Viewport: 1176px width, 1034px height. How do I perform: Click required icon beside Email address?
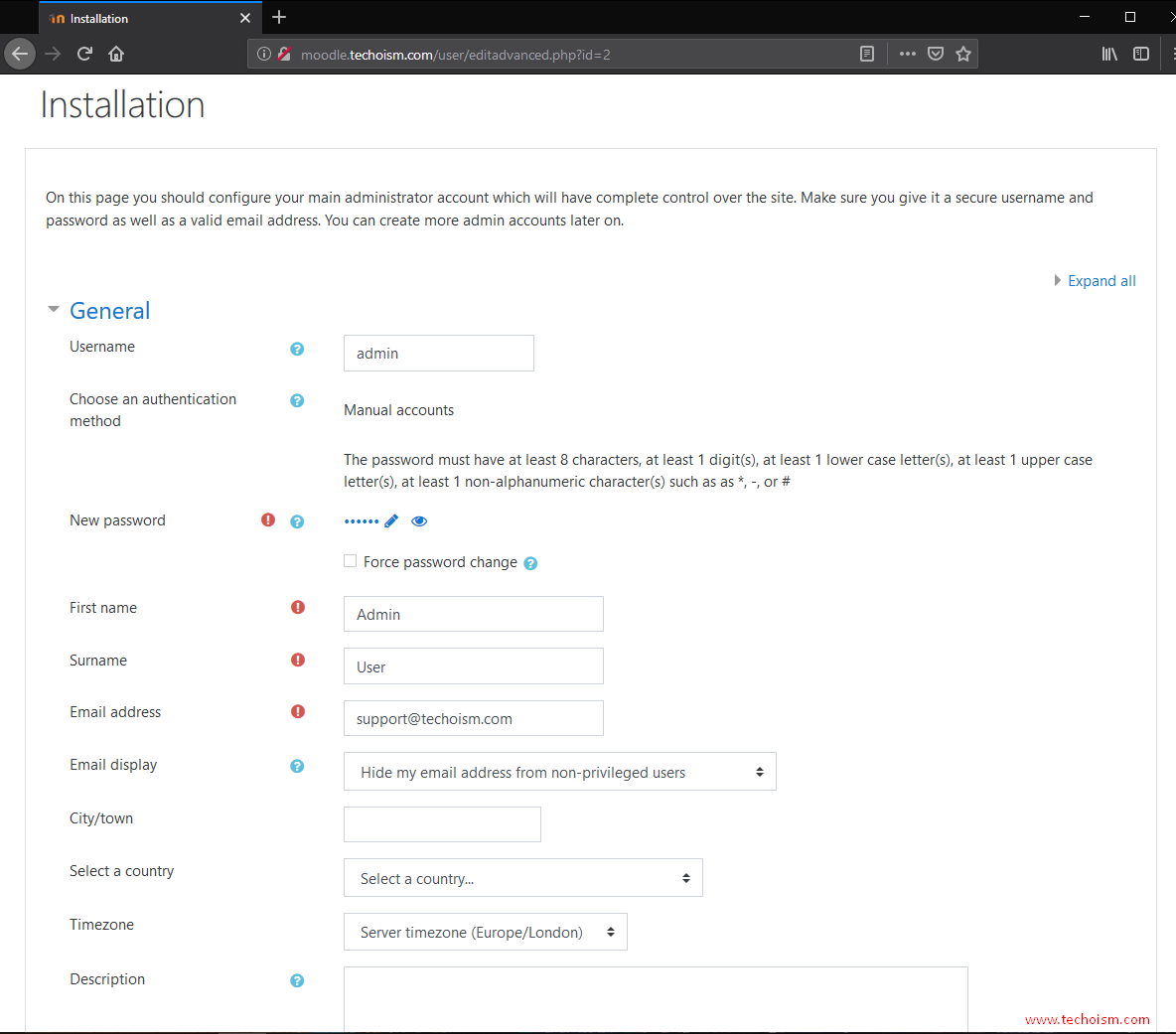tap(298, 711)
